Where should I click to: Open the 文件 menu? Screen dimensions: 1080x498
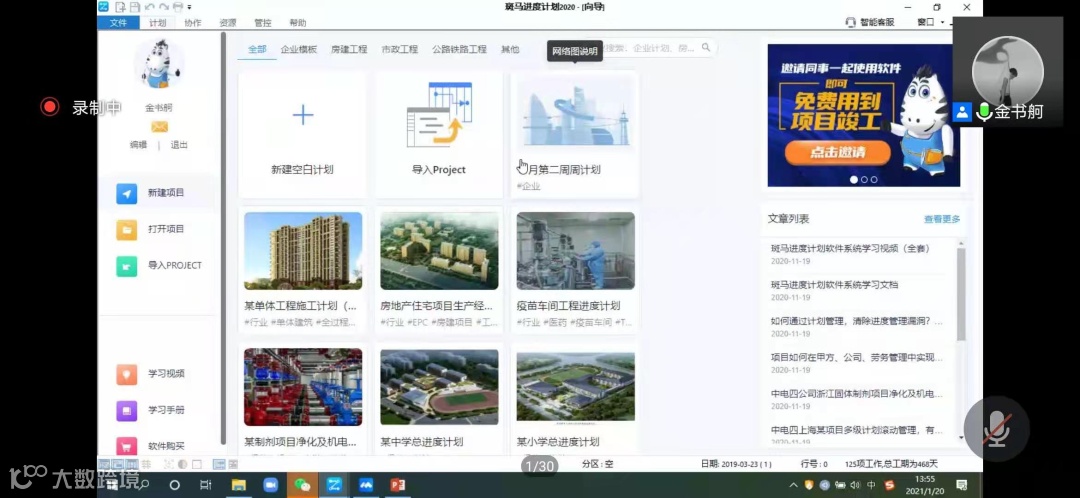click(118, 23)
